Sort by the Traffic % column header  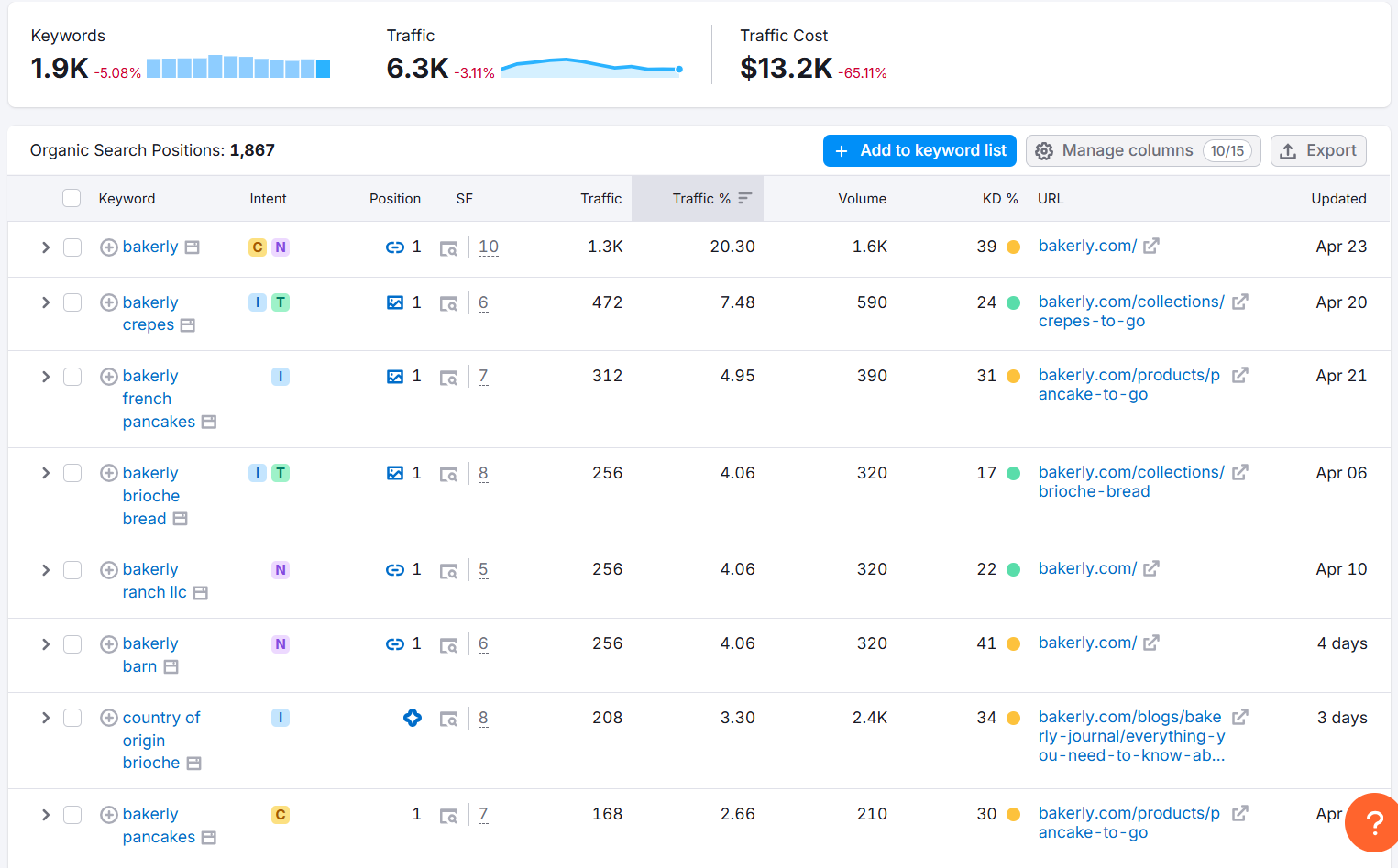[698, 198]
